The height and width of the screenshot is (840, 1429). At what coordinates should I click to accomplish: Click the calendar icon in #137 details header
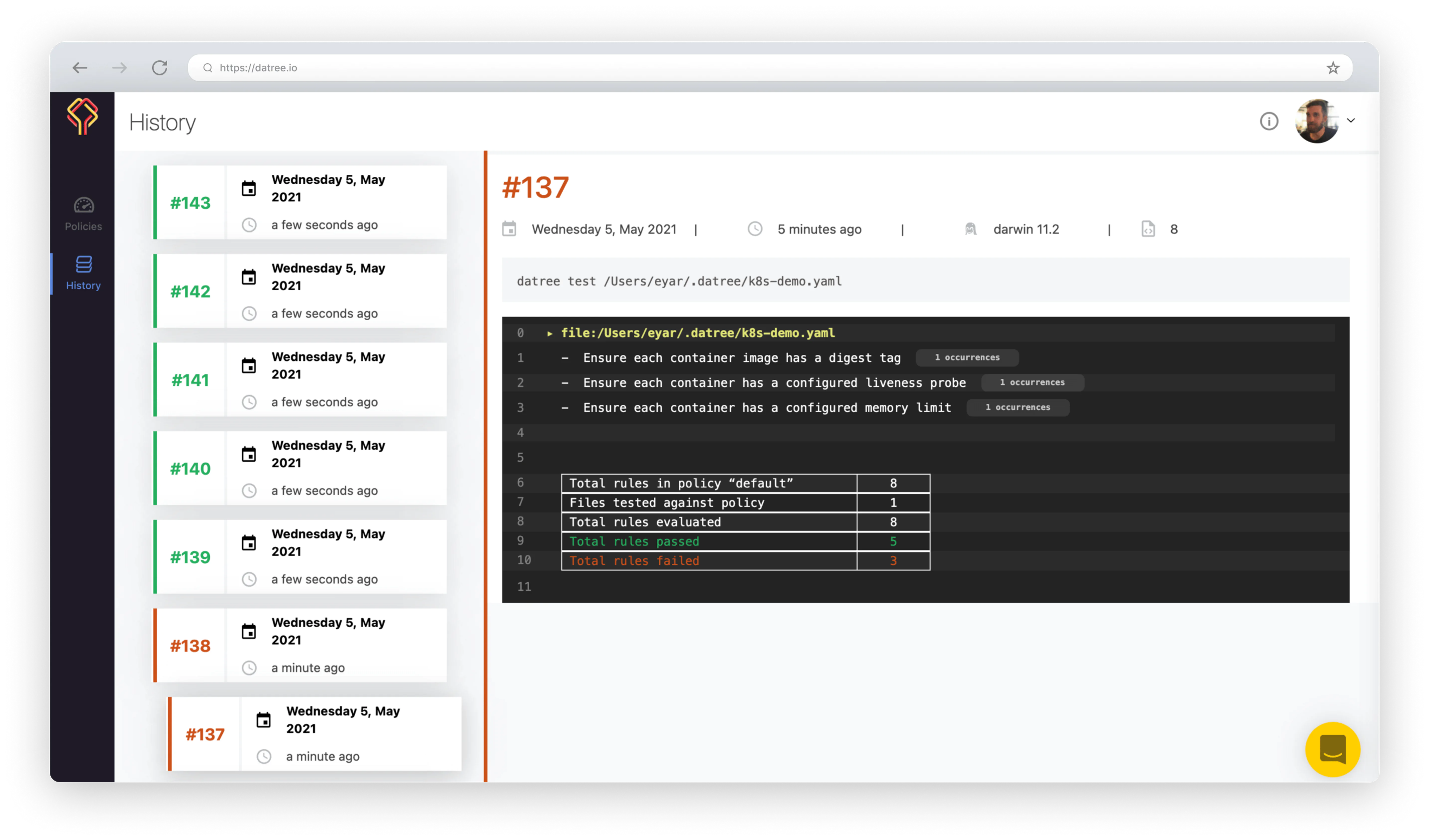point(509,229)
